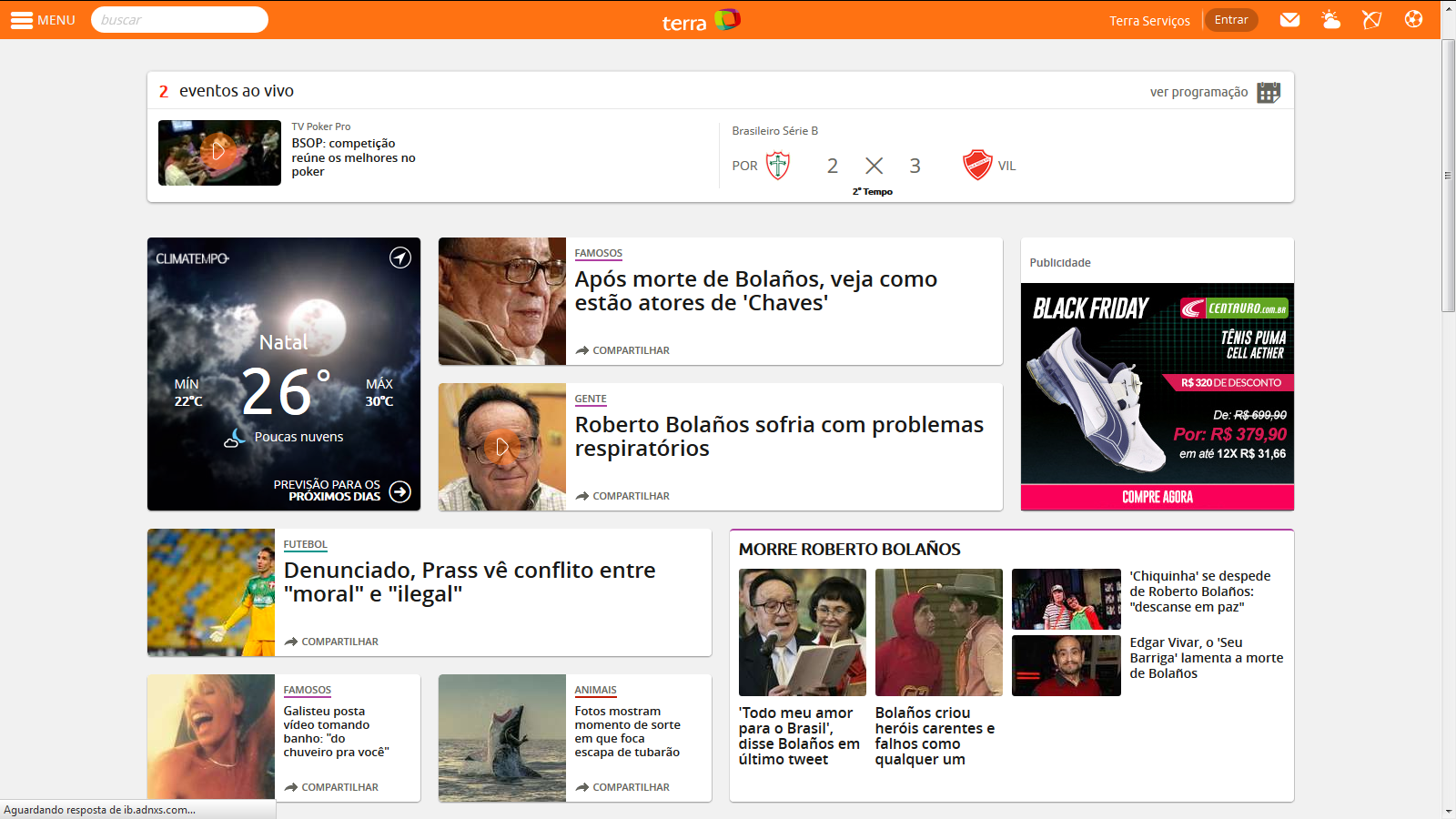Viewport: 1456px width, 819px height.
Task: Open the Galisteu shower video headline
Action: click(337, 732)
